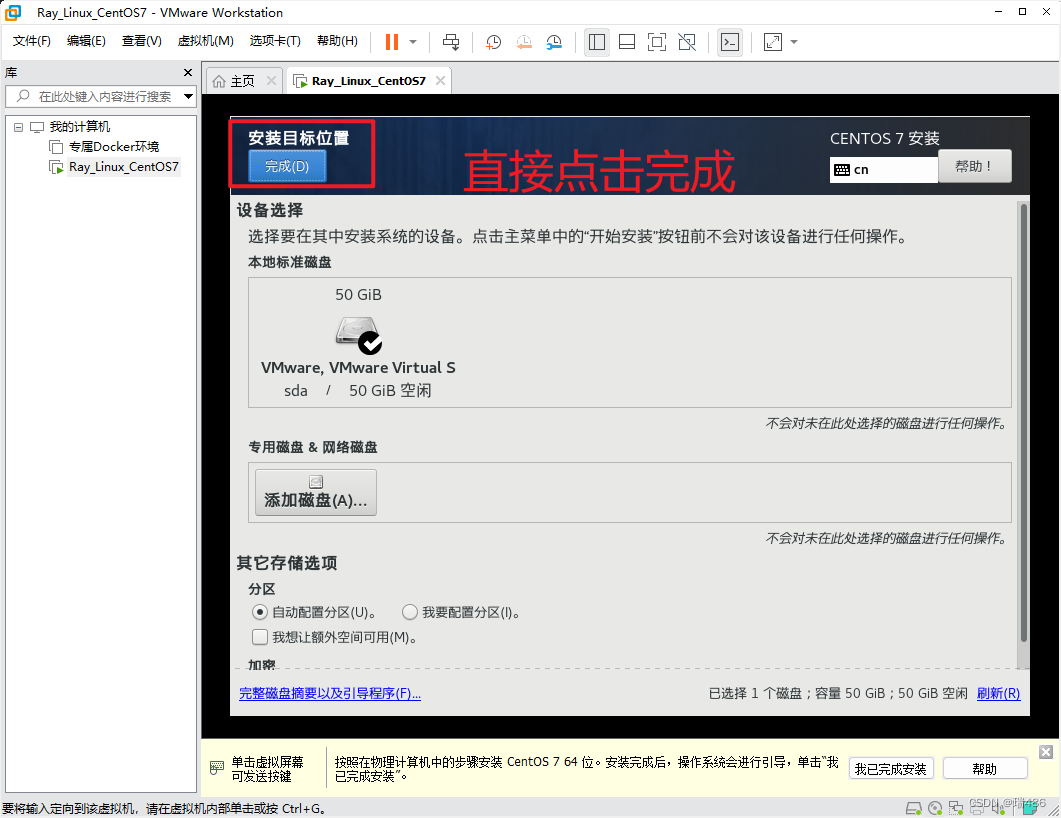The width and height of the screenshot is (1061, 818).
Task: Click the stretch guest display icon
Action: click(x=773, y=42)
